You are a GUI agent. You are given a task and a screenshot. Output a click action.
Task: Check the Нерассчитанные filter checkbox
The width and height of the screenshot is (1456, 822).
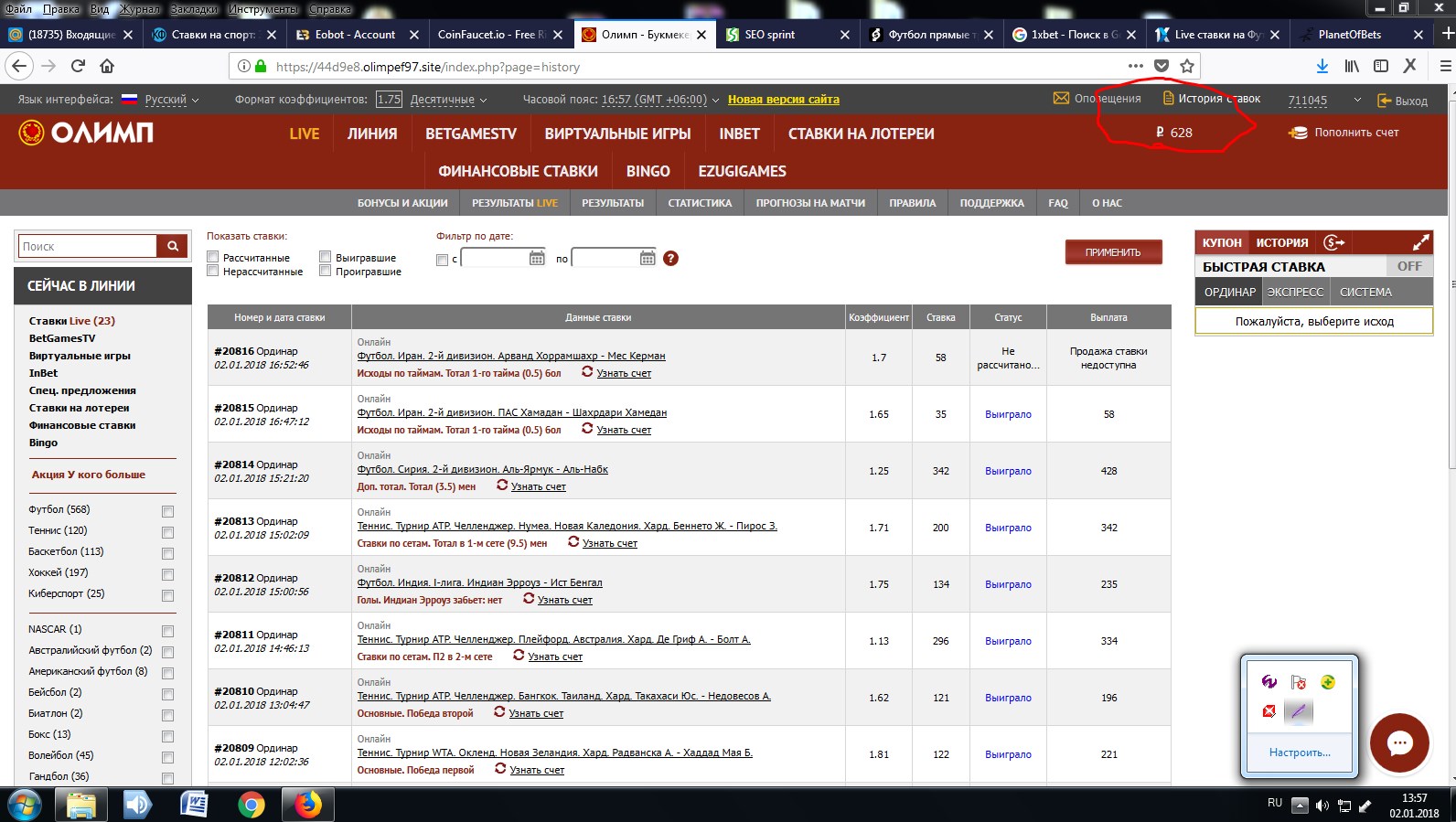213,271
